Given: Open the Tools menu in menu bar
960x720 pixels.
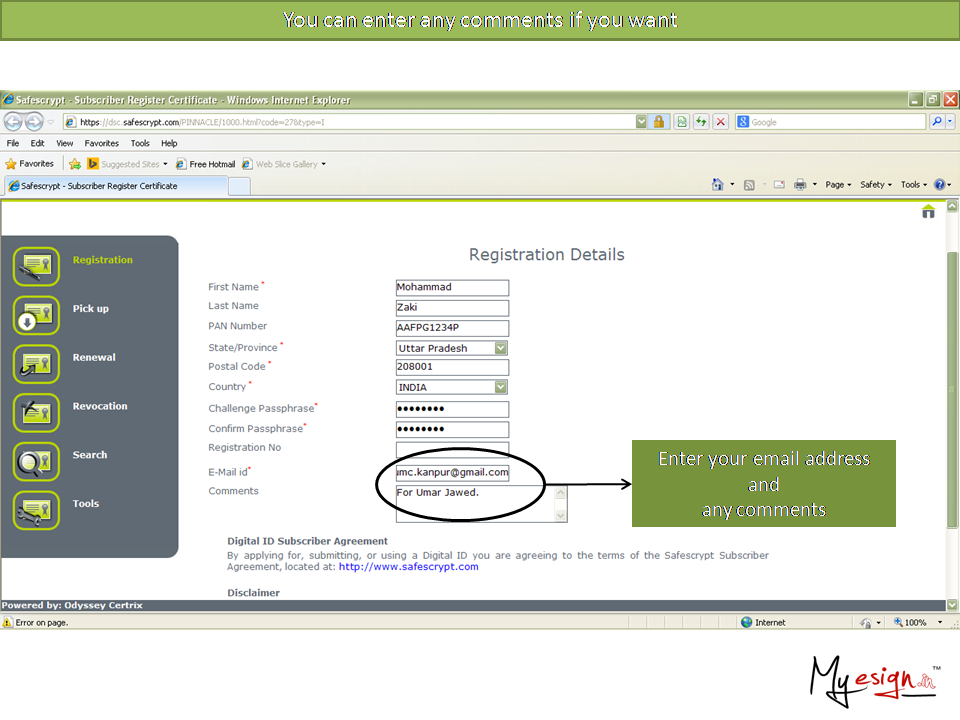Looking at the screenshot, I should (140, 143).
